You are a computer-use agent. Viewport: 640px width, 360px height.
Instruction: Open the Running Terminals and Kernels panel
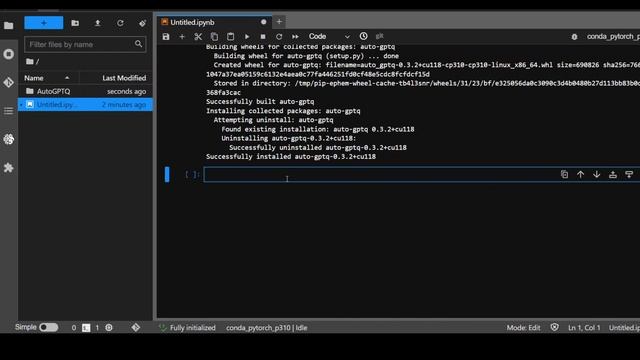[9, 54]
